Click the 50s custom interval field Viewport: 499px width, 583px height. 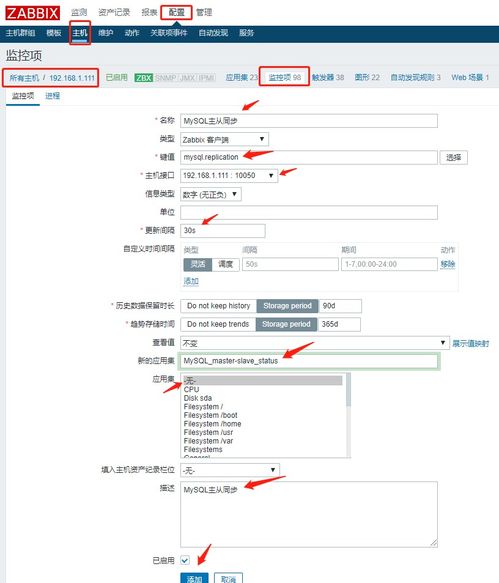tap(290, 264)
